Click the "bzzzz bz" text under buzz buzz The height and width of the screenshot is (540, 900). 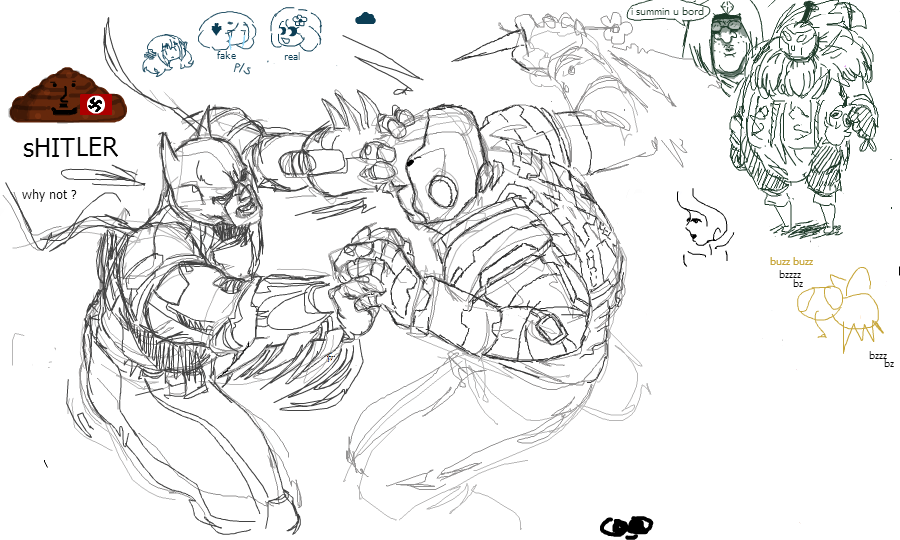point(791,278)
